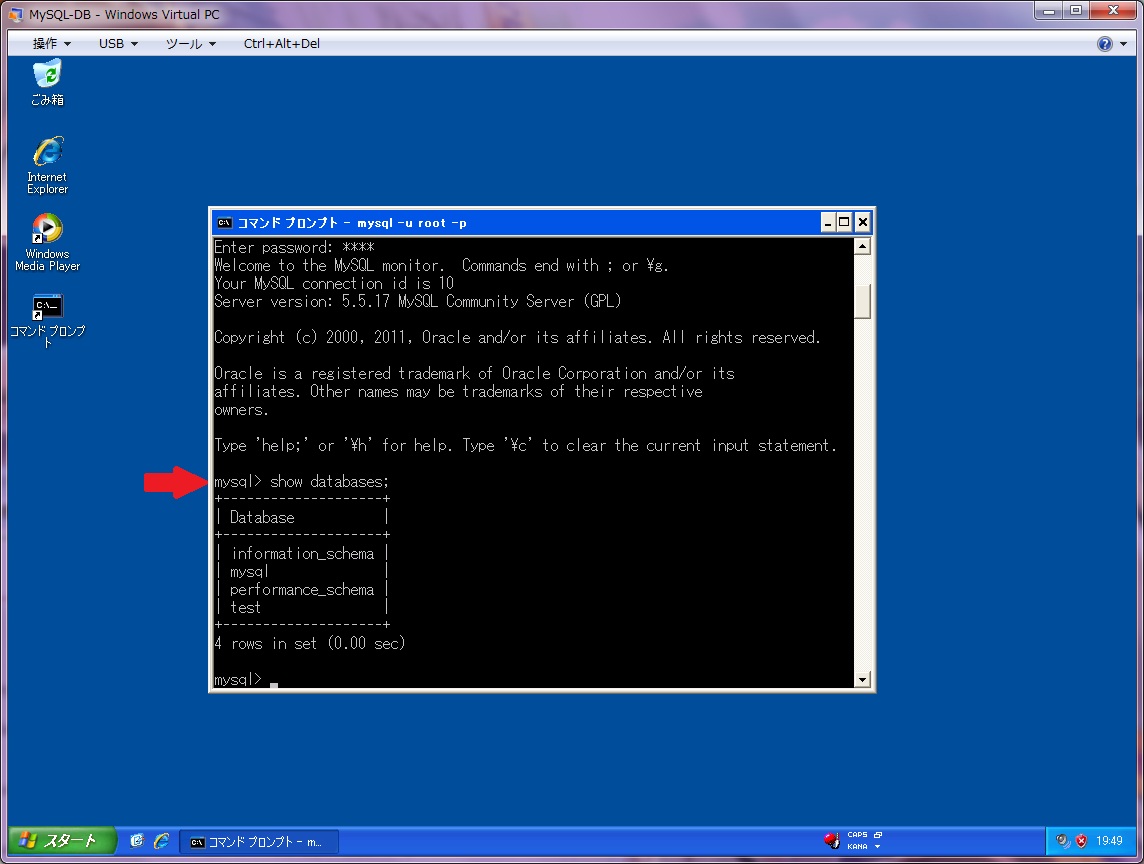This screenshot has height=864, width=1144.
Task: Open the 操作 menu in Virtual PC
Action: (52, 44)
